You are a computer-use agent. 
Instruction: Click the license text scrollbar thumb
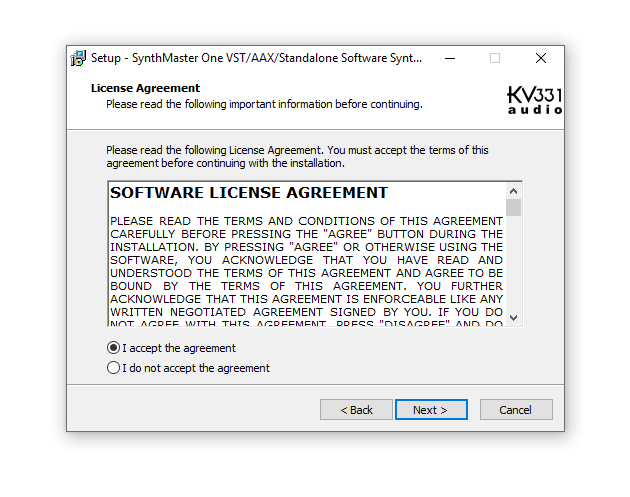513,208
